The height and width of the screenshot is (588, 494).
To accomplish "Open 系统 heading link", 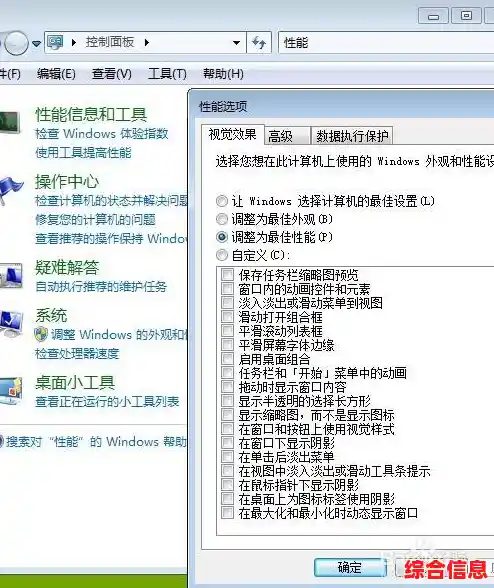I will 51,315.
